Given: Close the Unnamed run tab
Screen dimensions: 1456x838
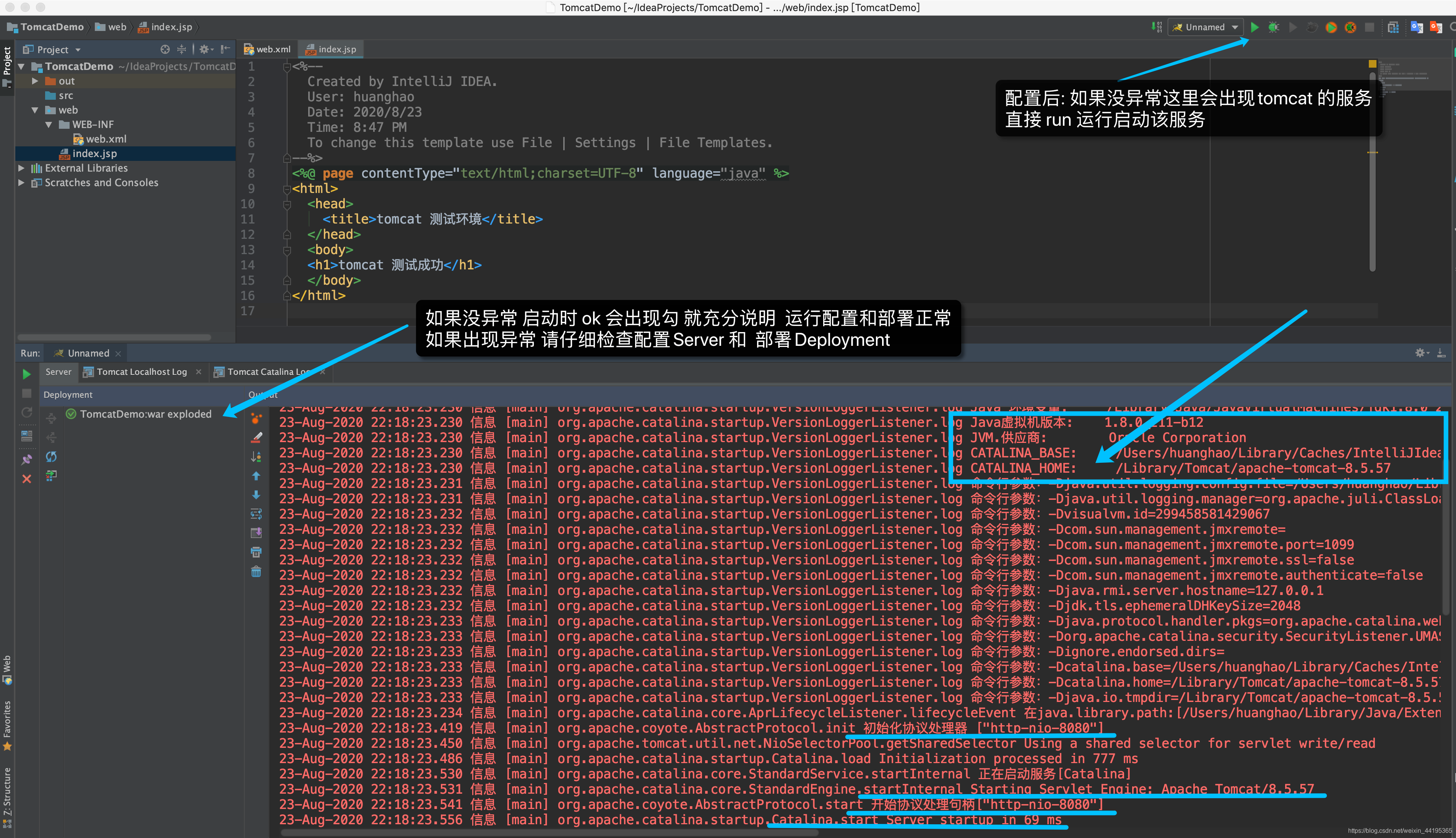Looking at the screenshot, I should click(118, 353).
